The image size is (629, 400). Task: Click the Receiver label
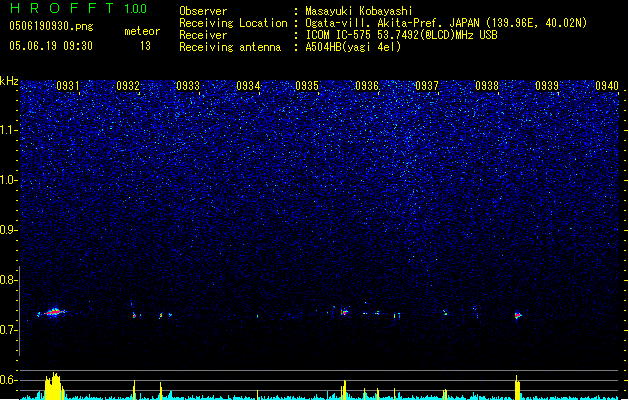(203, 35)
